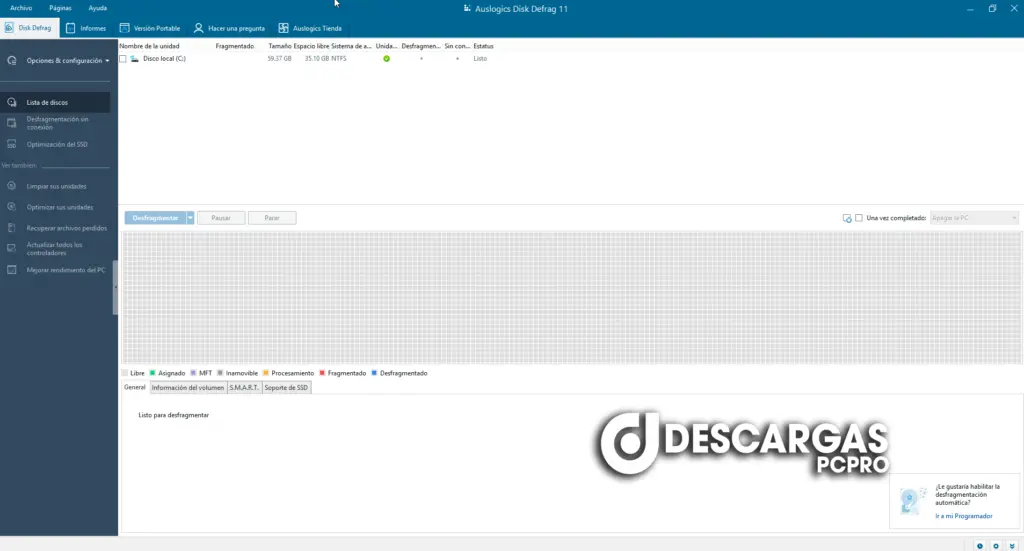Screen dimensions: 1024x551
Task: Sort by Estatus column header
Action: click(x=483, y=46)
